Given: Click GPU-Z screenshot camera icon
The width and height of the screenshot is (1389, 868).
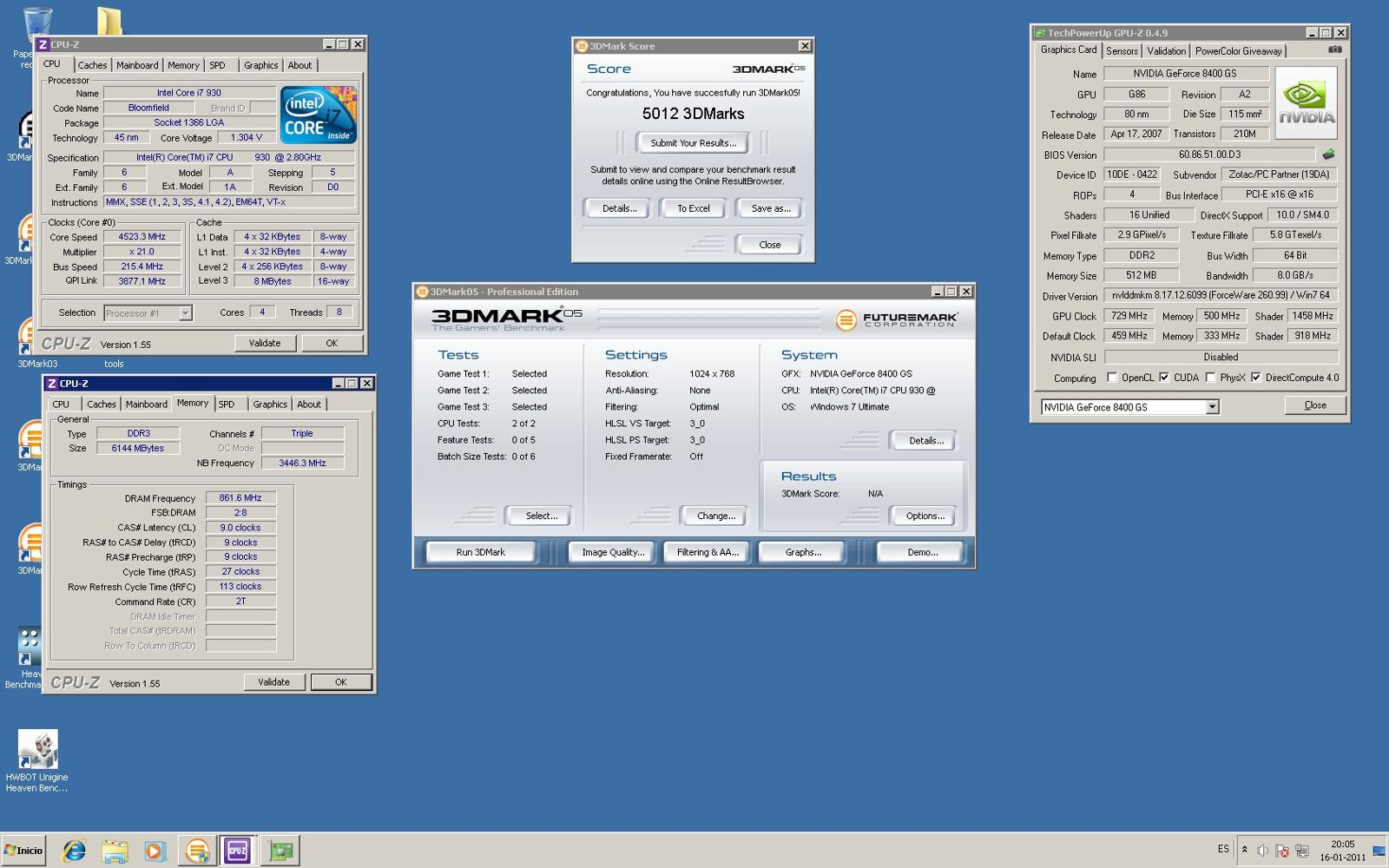Looking at the screenshot, I should pyautogui.click(x=1335, y=49).
